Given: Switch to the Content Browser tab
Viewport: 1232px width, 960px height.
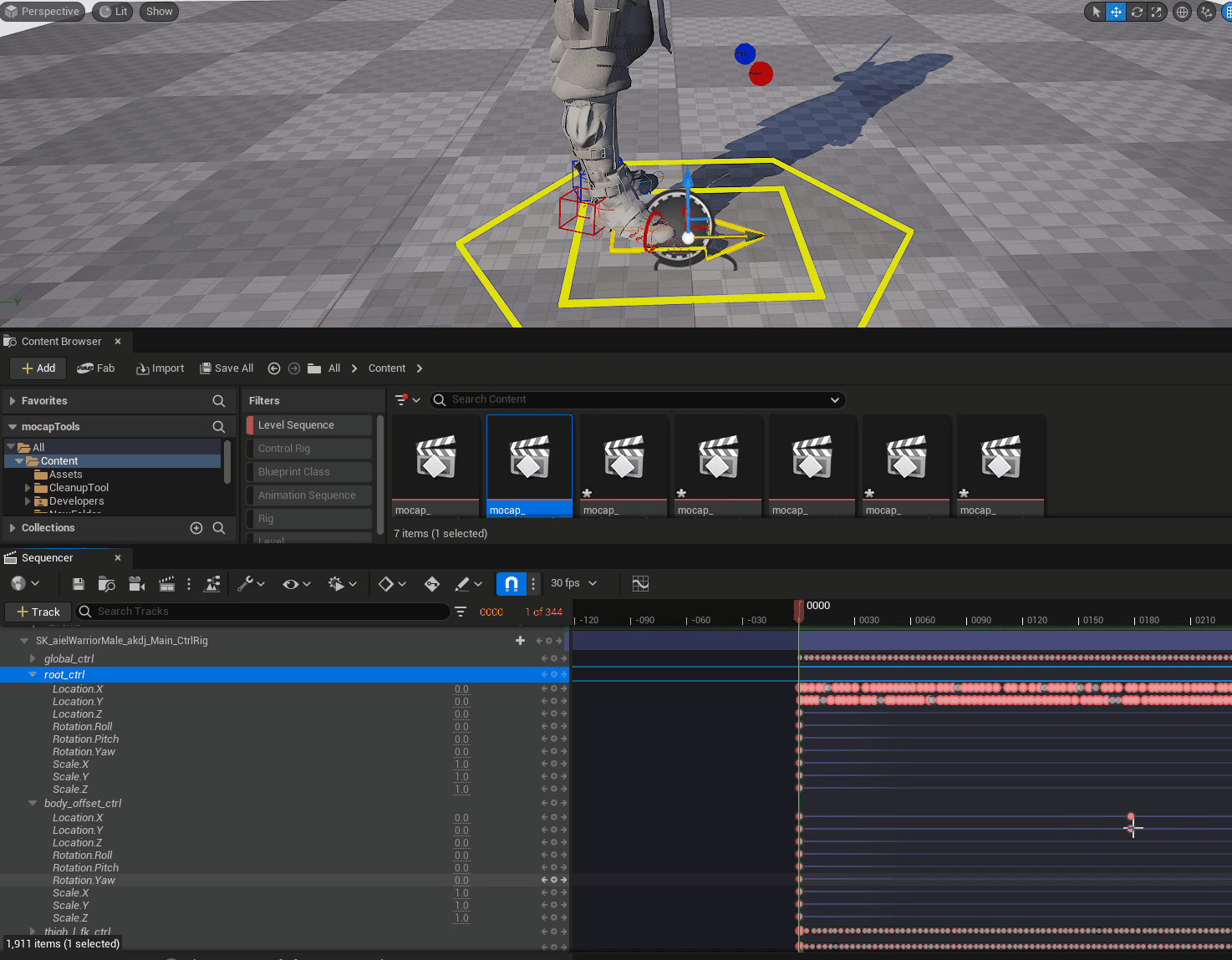Looking at the screenshot, I should (61, 342).
